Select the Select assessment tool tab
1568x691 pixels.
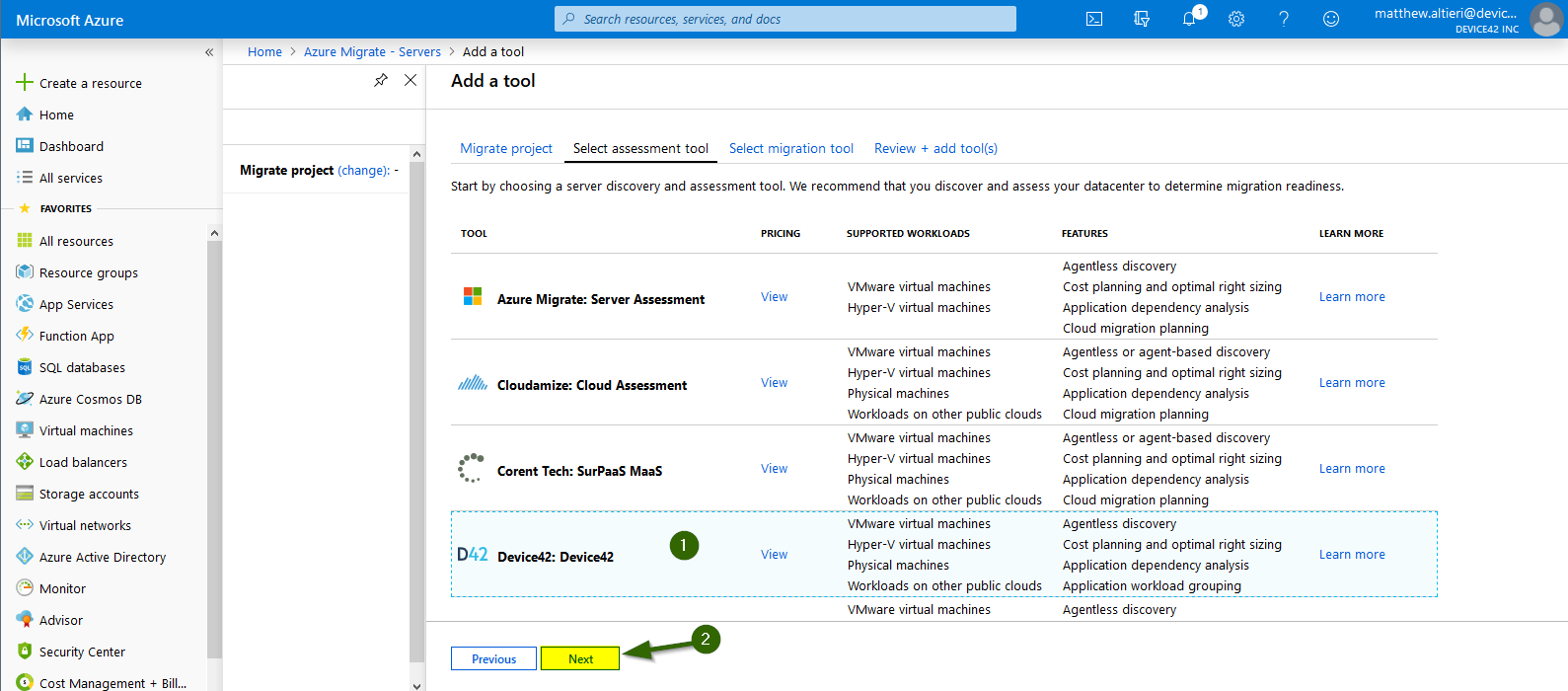[640, 148]
